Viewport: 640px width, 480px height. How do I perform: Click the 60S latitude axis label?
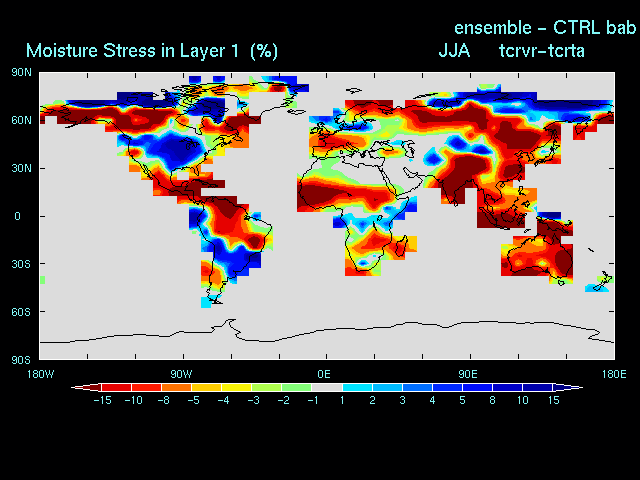[x=21, y=312]
